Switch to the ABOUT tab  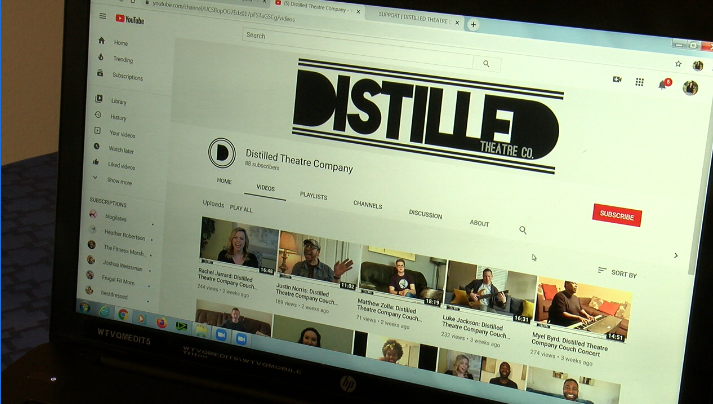click(x=479, y=223)
